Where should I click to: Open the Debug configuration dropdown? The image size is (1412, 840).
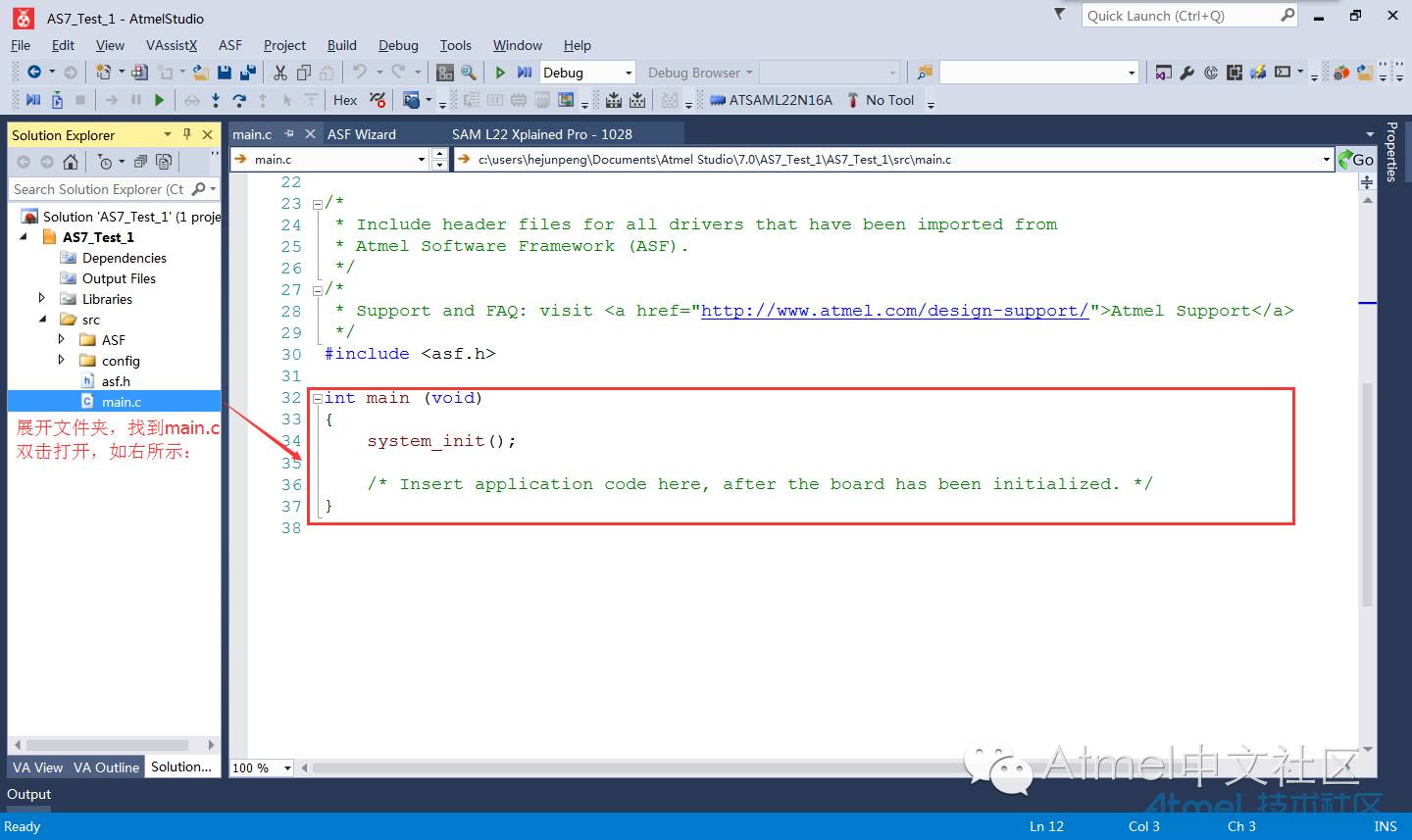(x=630, y=73)
